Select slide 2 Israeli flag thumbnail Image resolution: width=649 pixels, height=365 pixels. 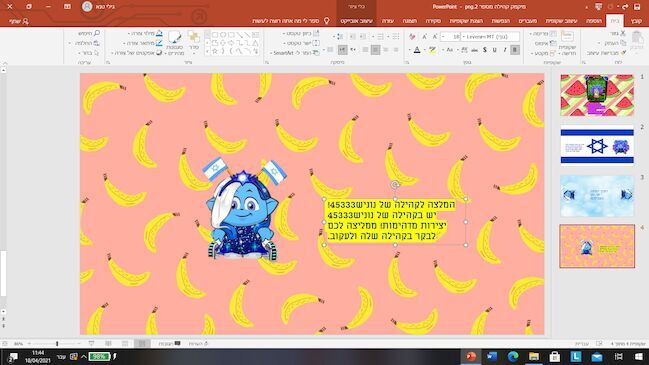[597, 145]
